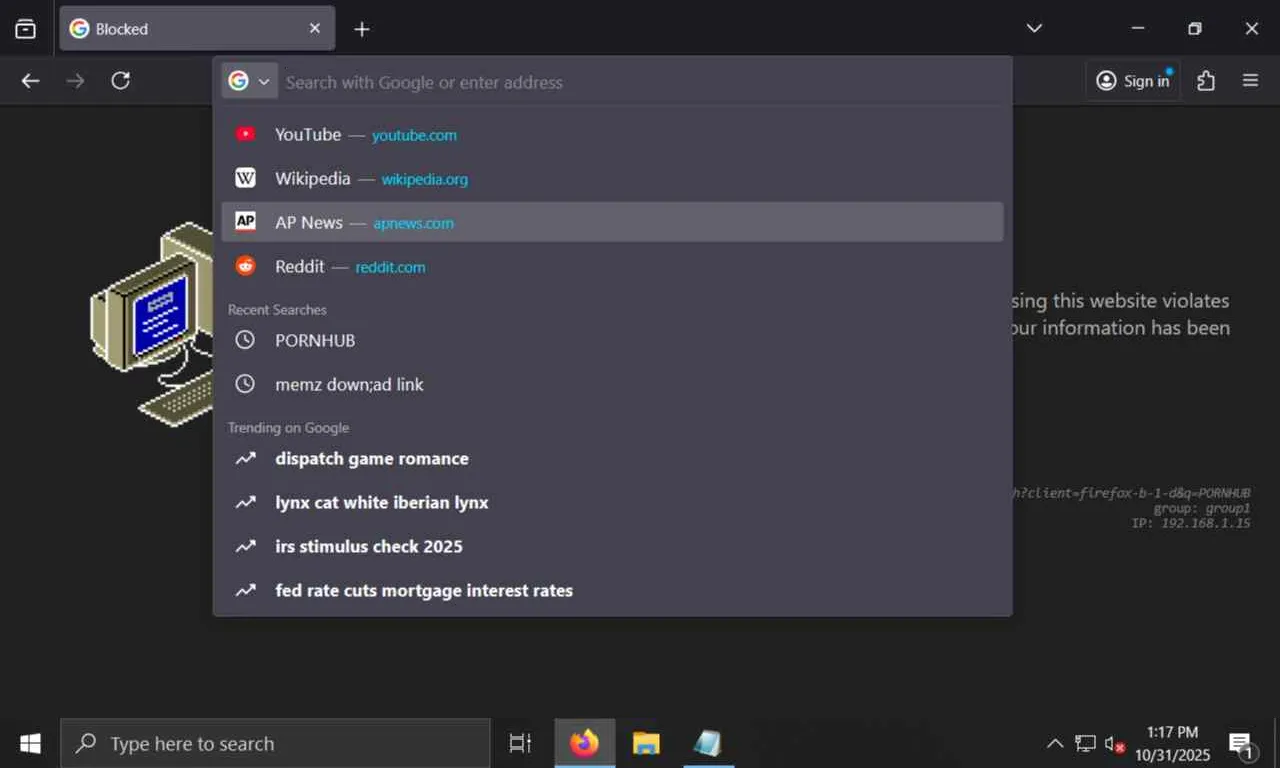This screenshot has height=768, width=1280.
Task: Choose the Reddit suggestion
Action: pos(612,266)
